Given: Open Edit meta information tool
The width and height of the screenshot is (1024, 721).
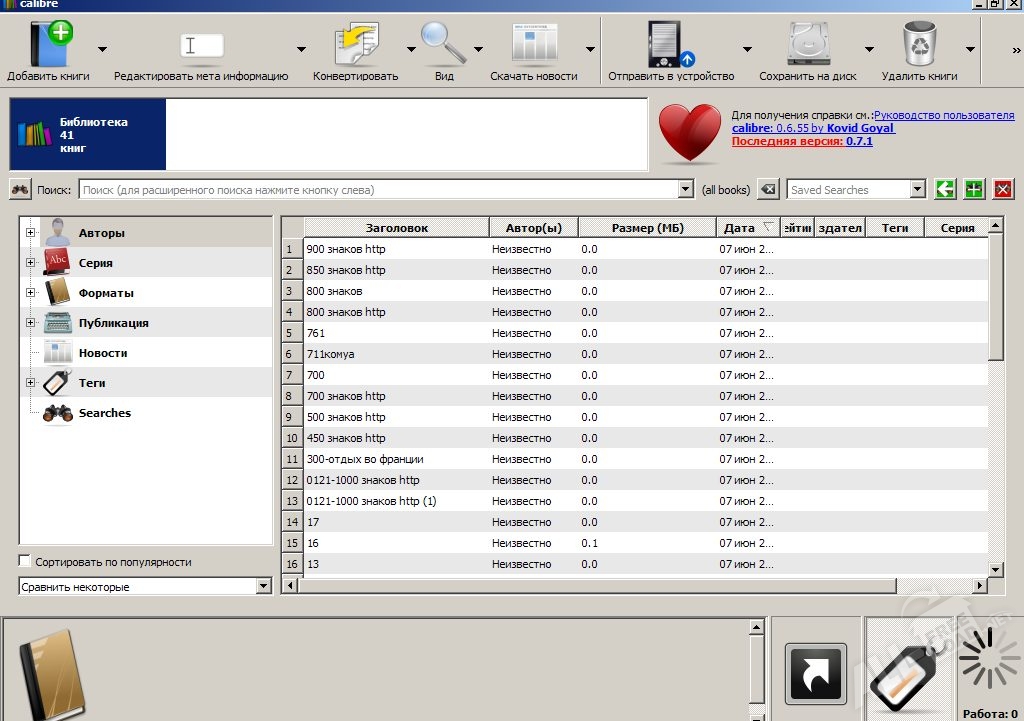Looking at the screenshot, I should click(201, 47).
